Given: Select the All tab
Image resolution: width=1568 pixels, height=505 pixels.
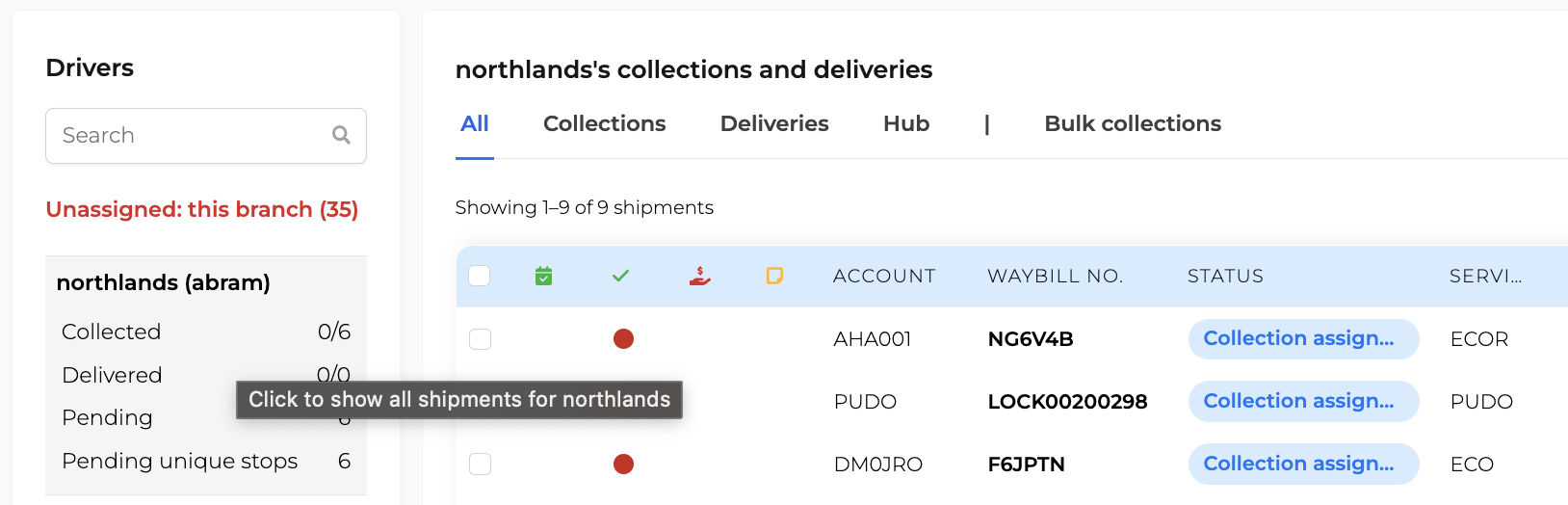Looking at the screenshot, I should coord(475,123).
